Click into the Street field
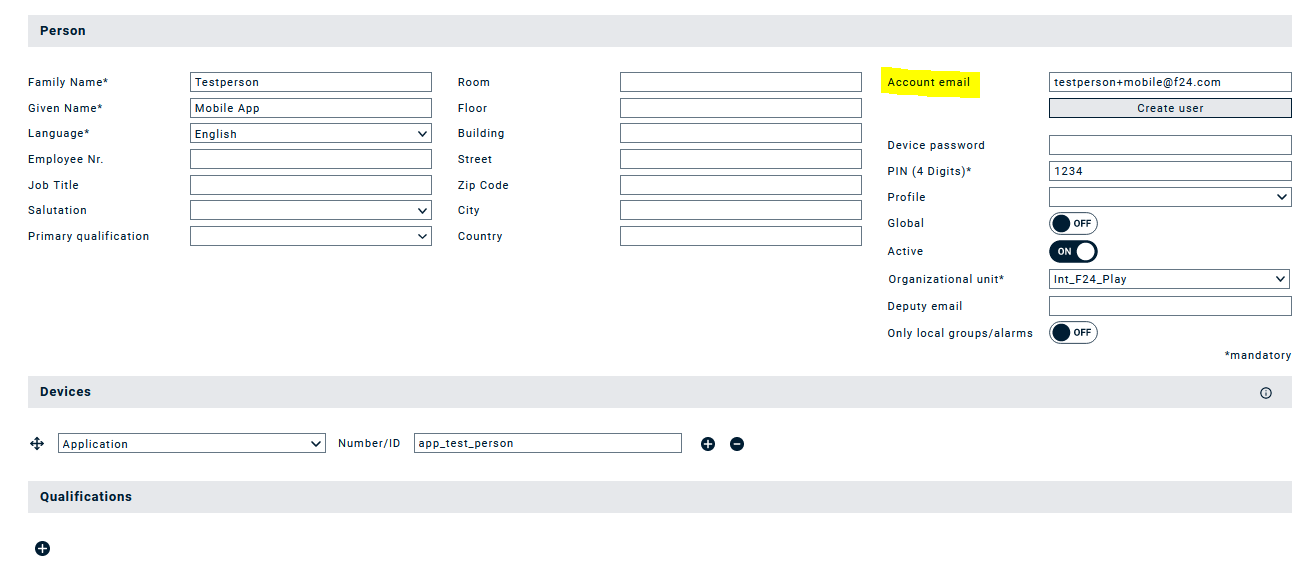 point(741,159)
